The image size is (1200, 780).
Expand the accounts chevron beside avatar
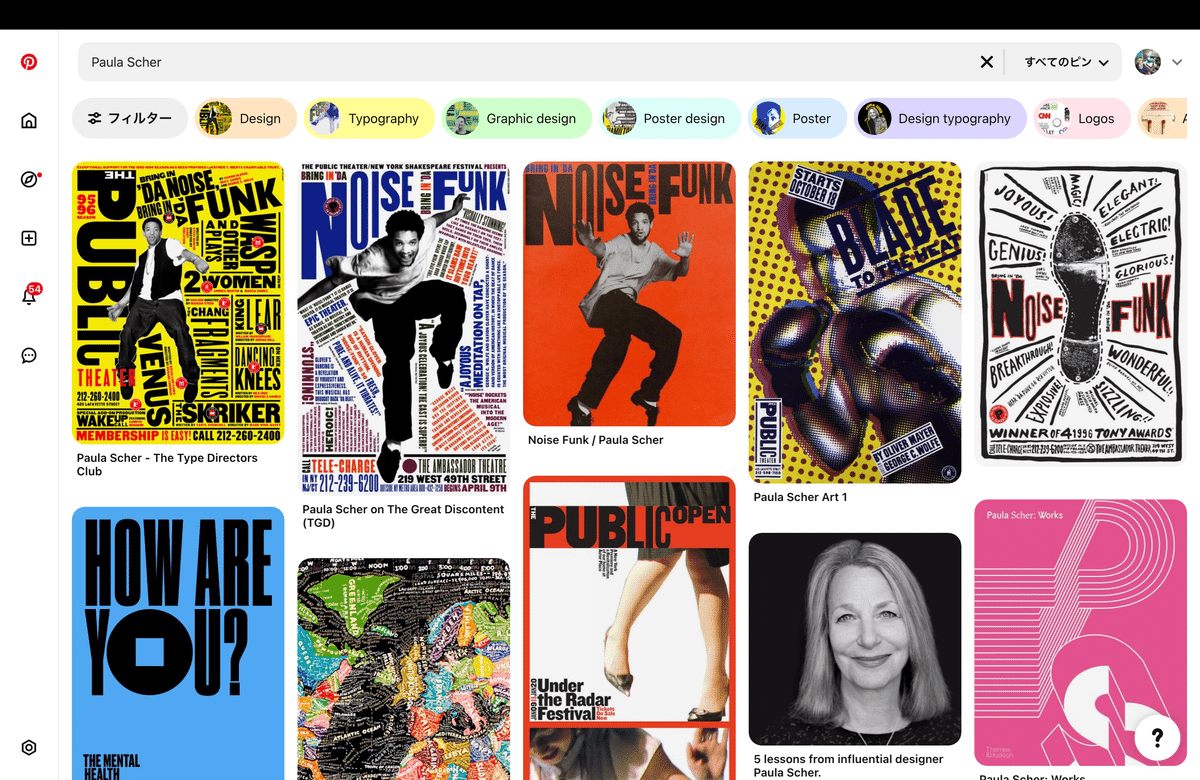point(1177,62)
